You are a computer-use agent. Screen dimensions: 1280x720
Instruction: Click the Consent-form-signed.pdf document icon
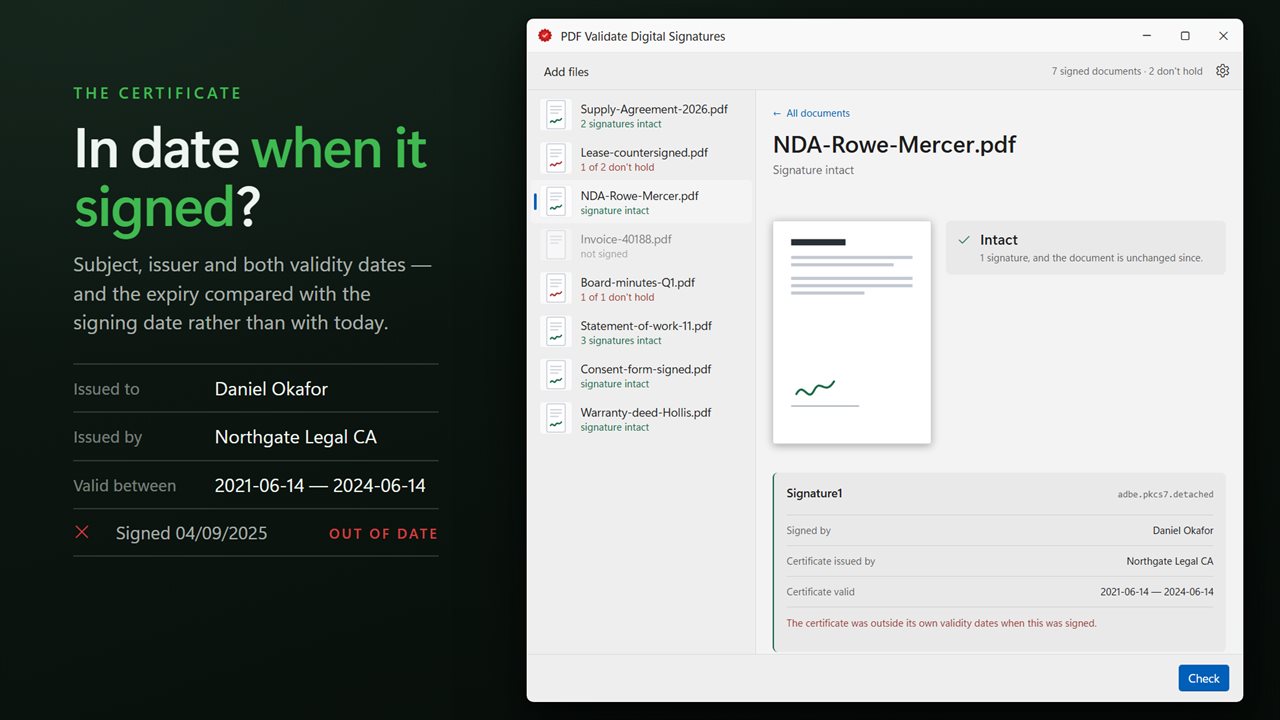click(555, 375)
